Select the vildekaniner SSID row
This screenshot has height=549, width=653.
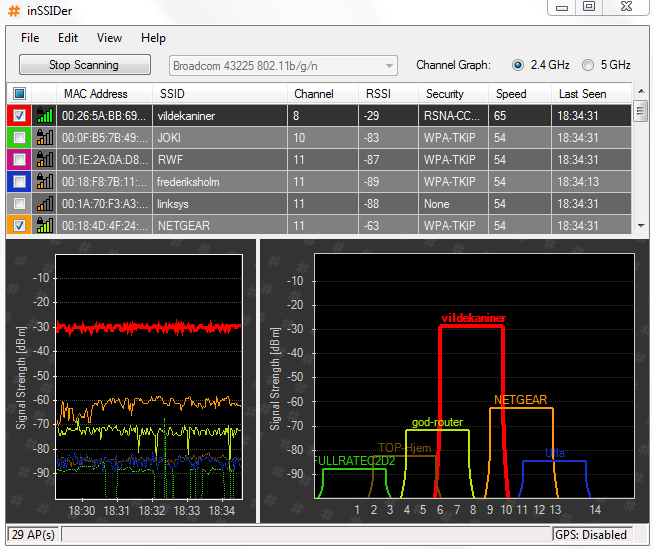coord(220,115)
